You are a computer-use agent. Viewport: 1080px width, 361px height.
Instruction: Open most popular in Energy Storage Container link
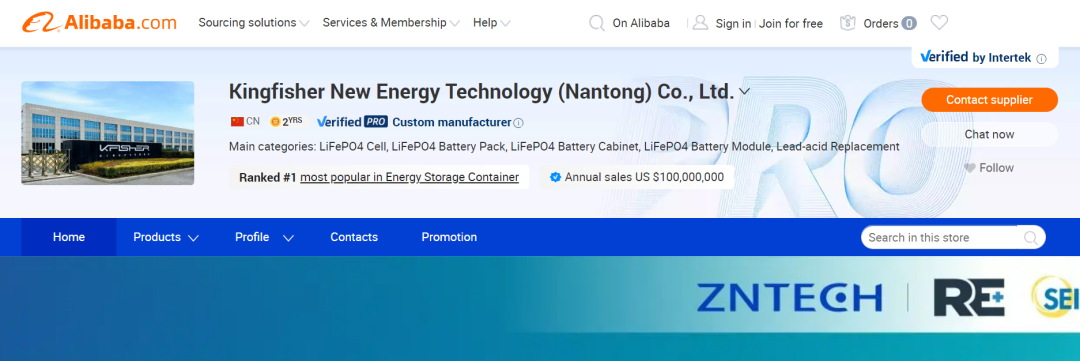[x=409, y=177]
